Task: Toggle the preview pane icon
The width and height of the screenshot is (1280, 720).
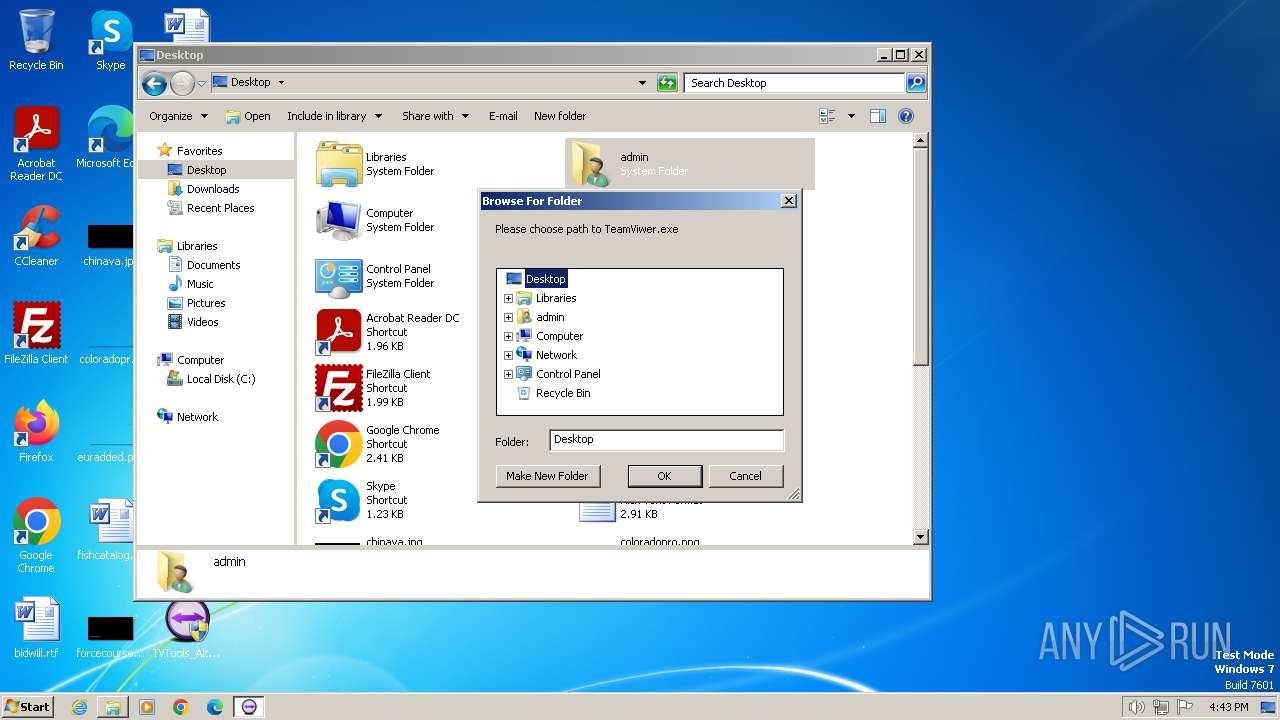Action: (x=877, y=116)
